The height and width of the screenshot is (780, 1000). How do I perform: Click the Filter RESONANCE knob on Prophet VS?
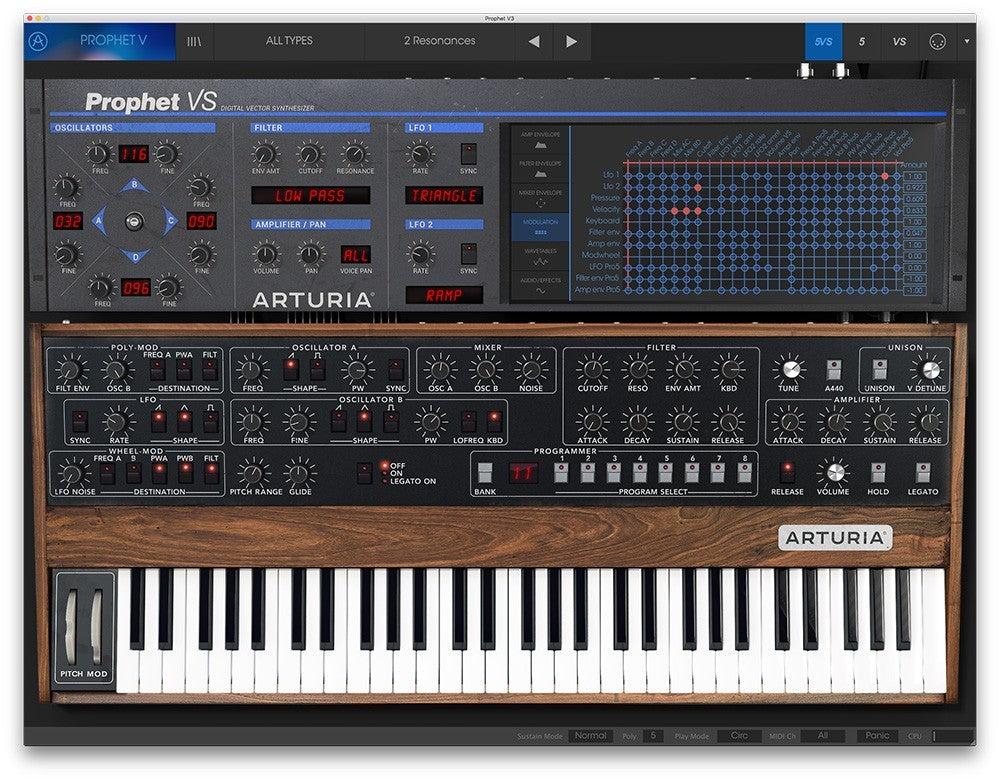(355, 154)
